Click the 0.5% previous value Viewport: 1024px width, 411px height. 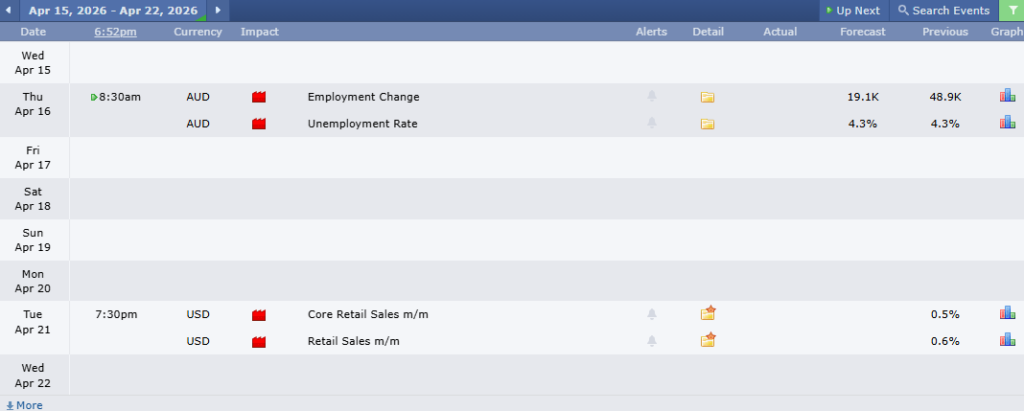(945, 314)
